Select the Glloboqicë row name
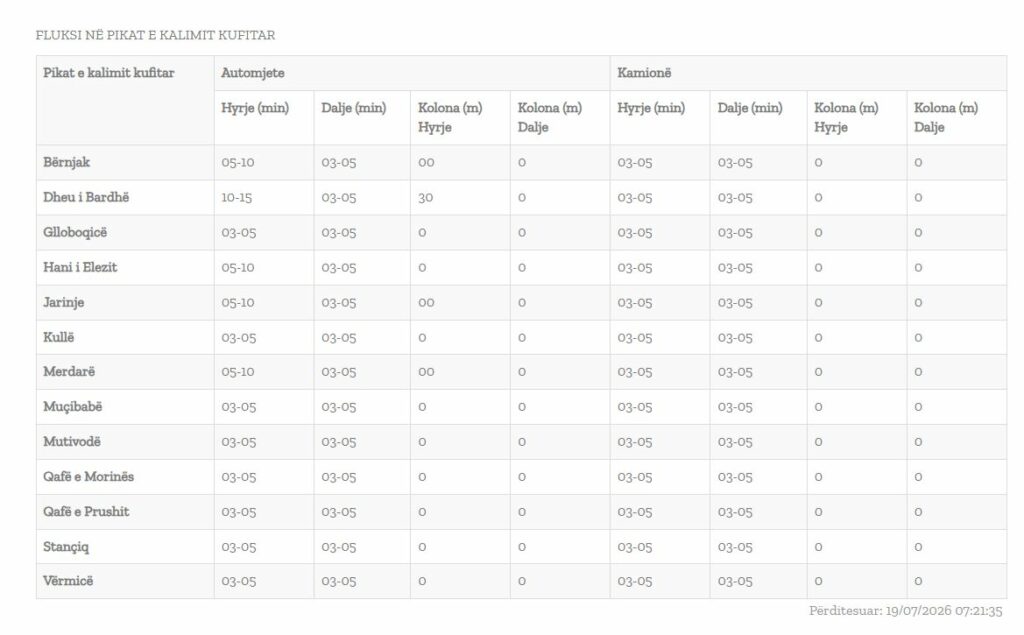The image size is (1024, 635). point(74,232)
